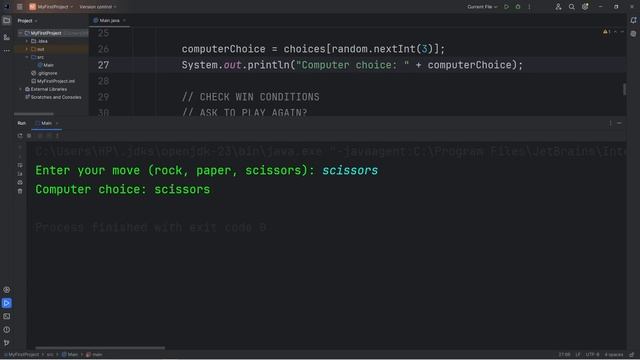Open the Notifications bell
Image resolution: width=640 pixels, height=360 pixels.
pos(633,20)
